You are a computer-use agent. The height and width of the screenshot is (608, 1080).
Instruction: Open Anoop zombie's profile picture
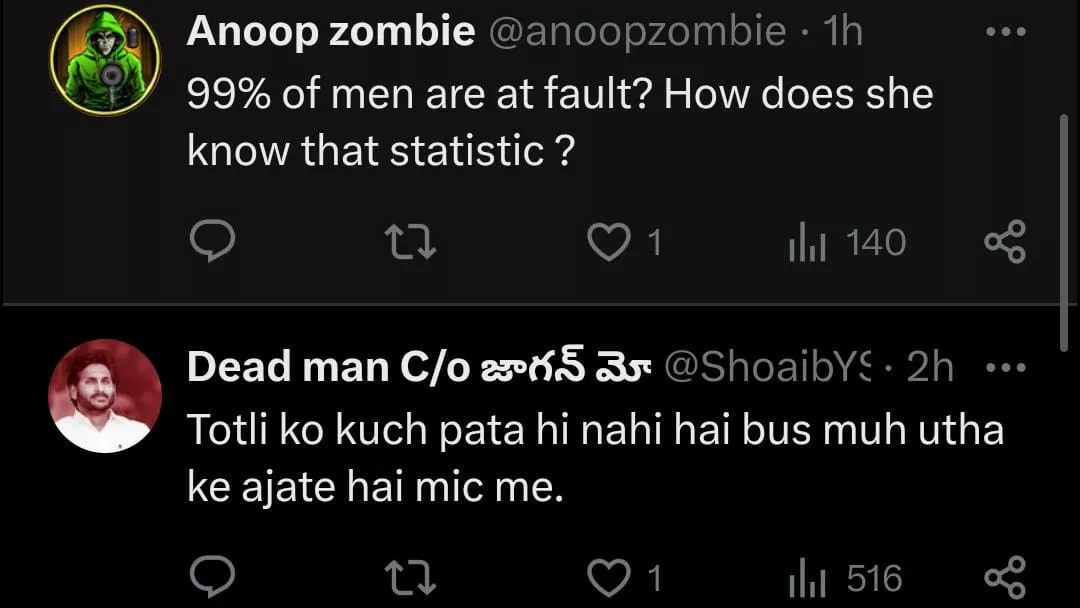pos(105,60)
